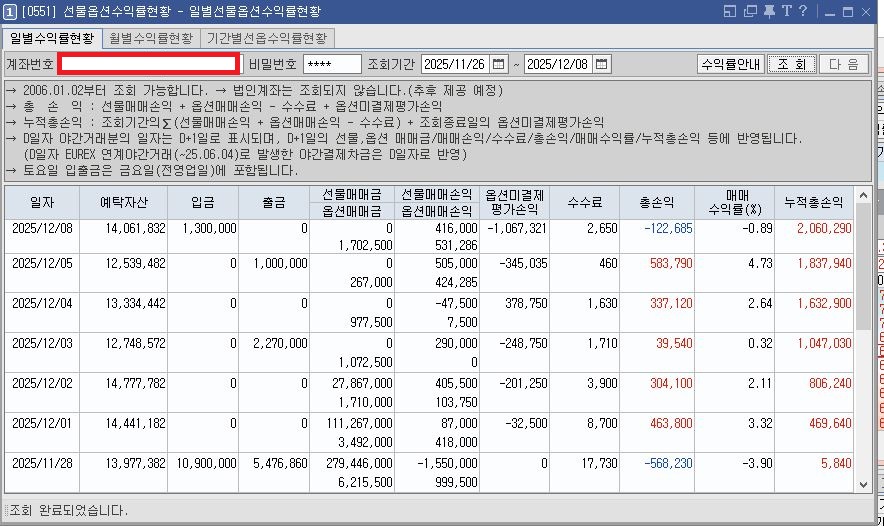
Task: Click the 다음 next button
Action: coord(843,64)
